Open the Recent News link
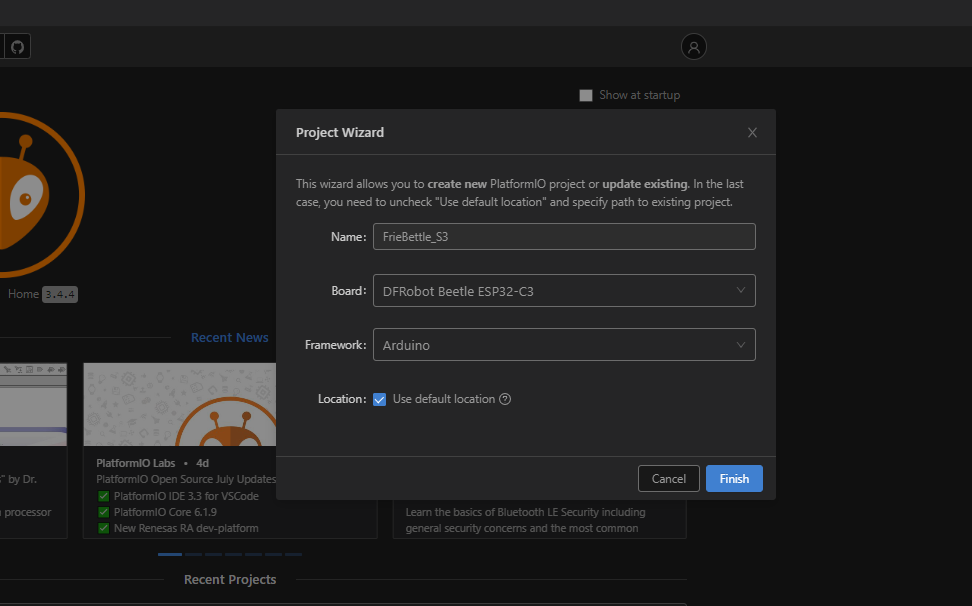972x606 pixels. click(x=229, y=338)
